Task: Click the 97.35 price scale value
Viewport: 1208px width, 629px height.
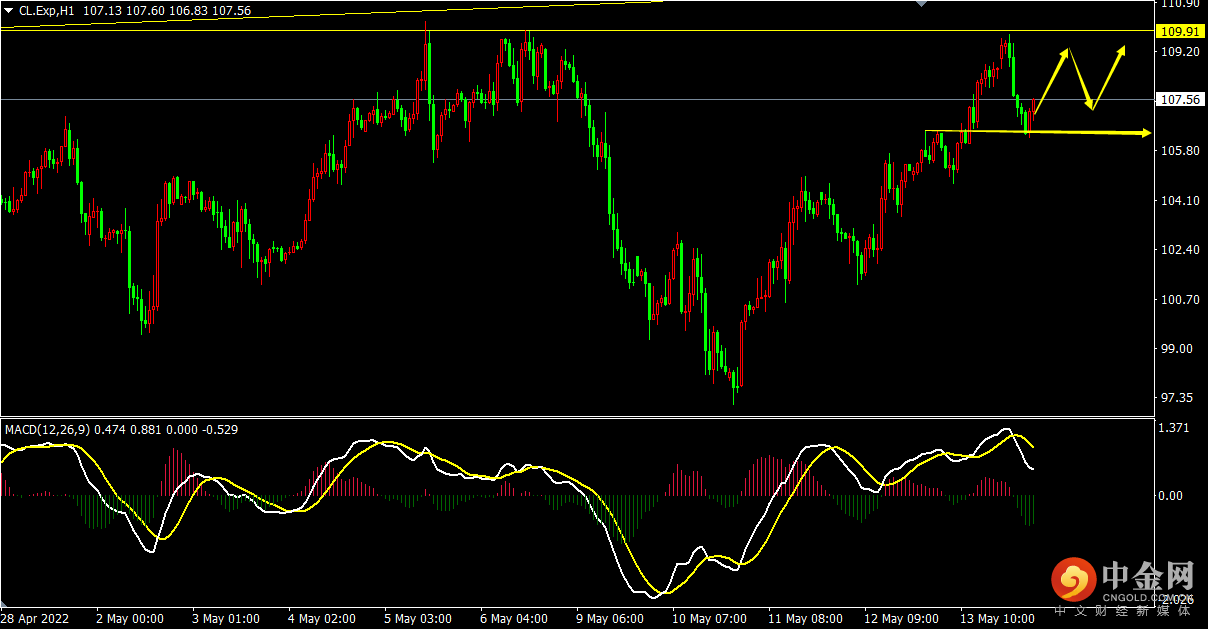Action: point(1177,398)
